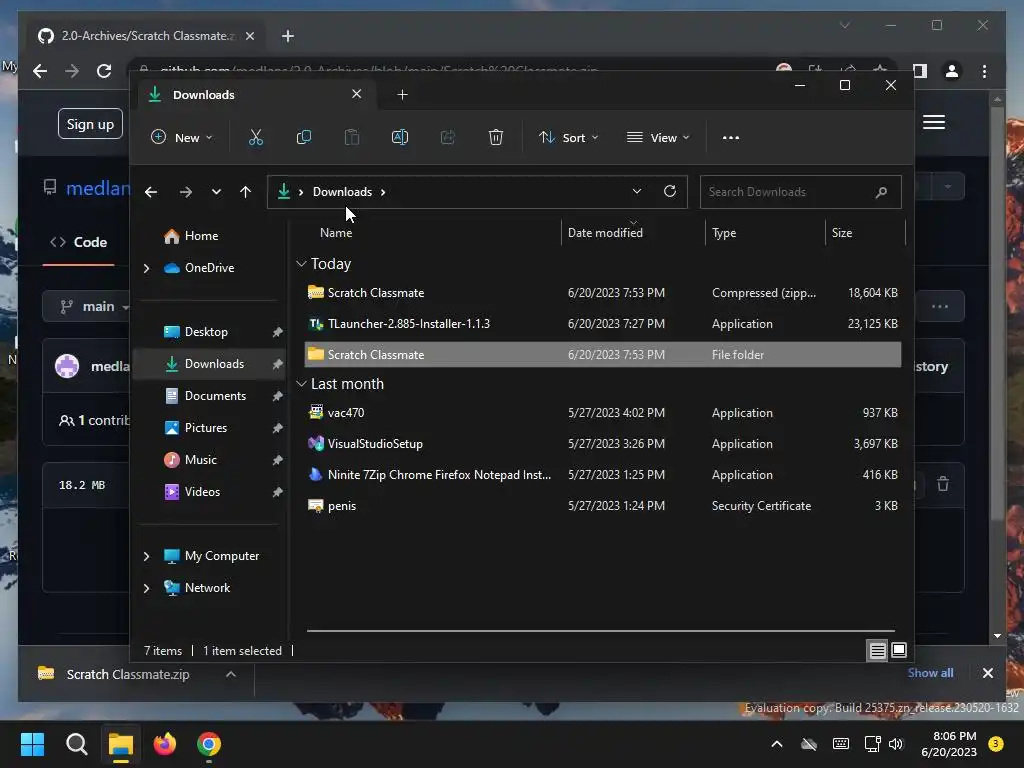Refresh the Downloads folder view
Screen dimensions: 1024x768
670,191
